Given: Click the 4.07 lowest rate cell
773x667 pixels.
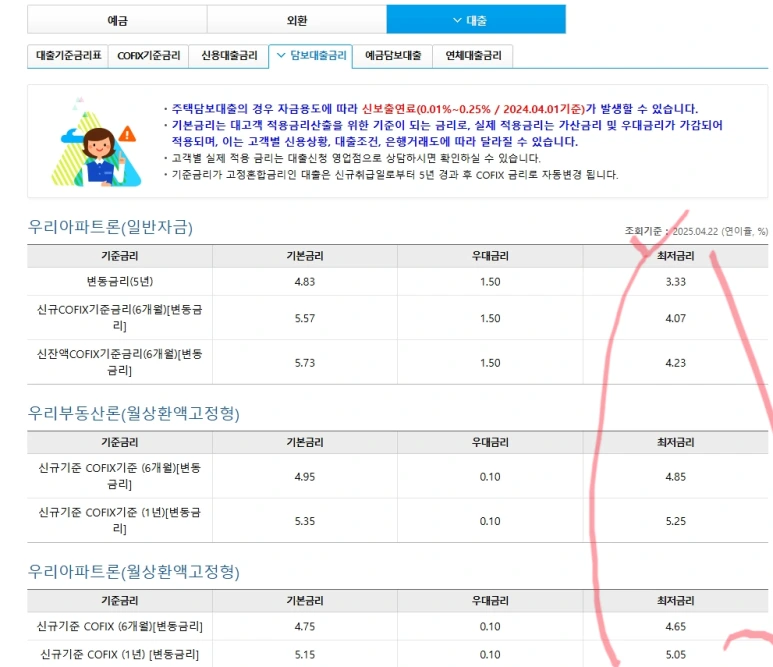Looking at the screenshot, I should coord(675,318).
